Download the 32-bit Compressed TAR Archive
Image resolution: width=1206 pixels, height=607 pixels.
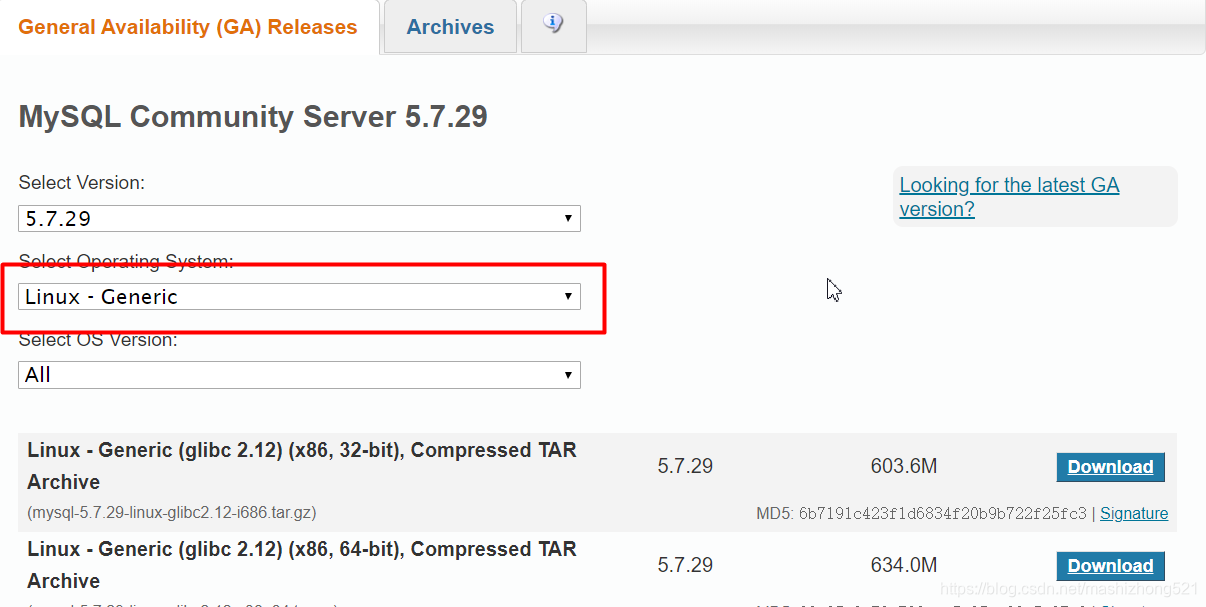pyautogui.click(x=1110, y=466)
